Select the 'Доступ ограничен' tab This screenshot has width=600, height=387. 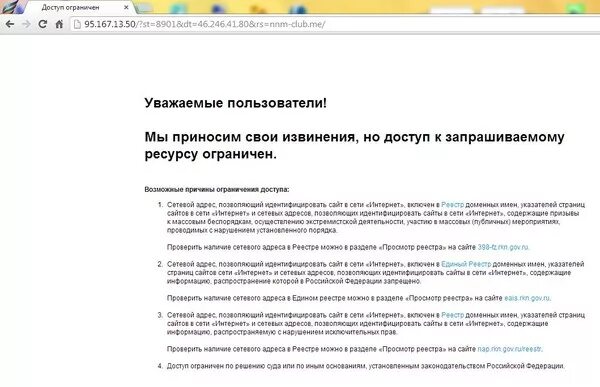[77, 7]
